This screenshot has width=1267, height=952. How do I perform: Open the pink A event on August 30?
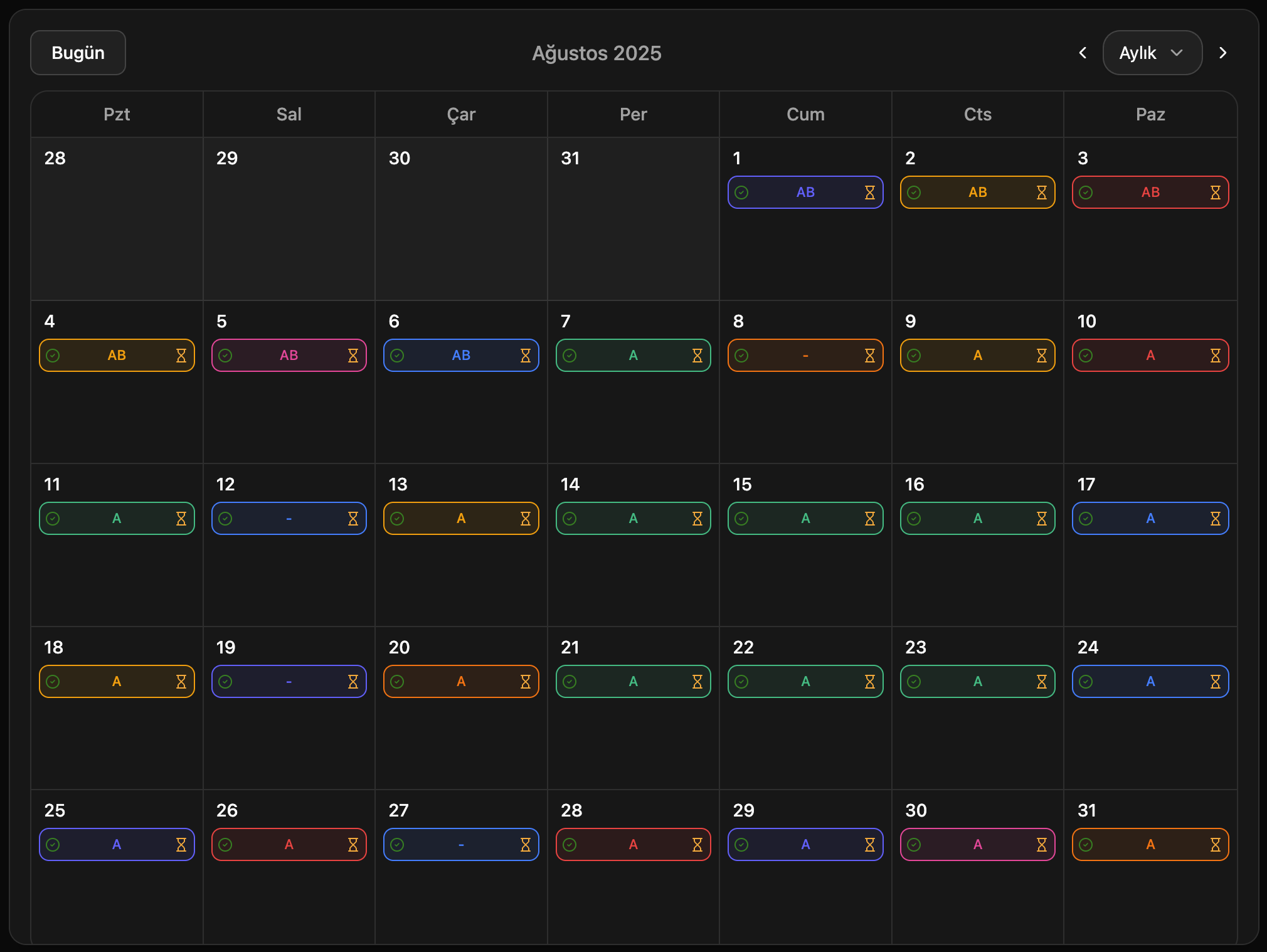978,845
